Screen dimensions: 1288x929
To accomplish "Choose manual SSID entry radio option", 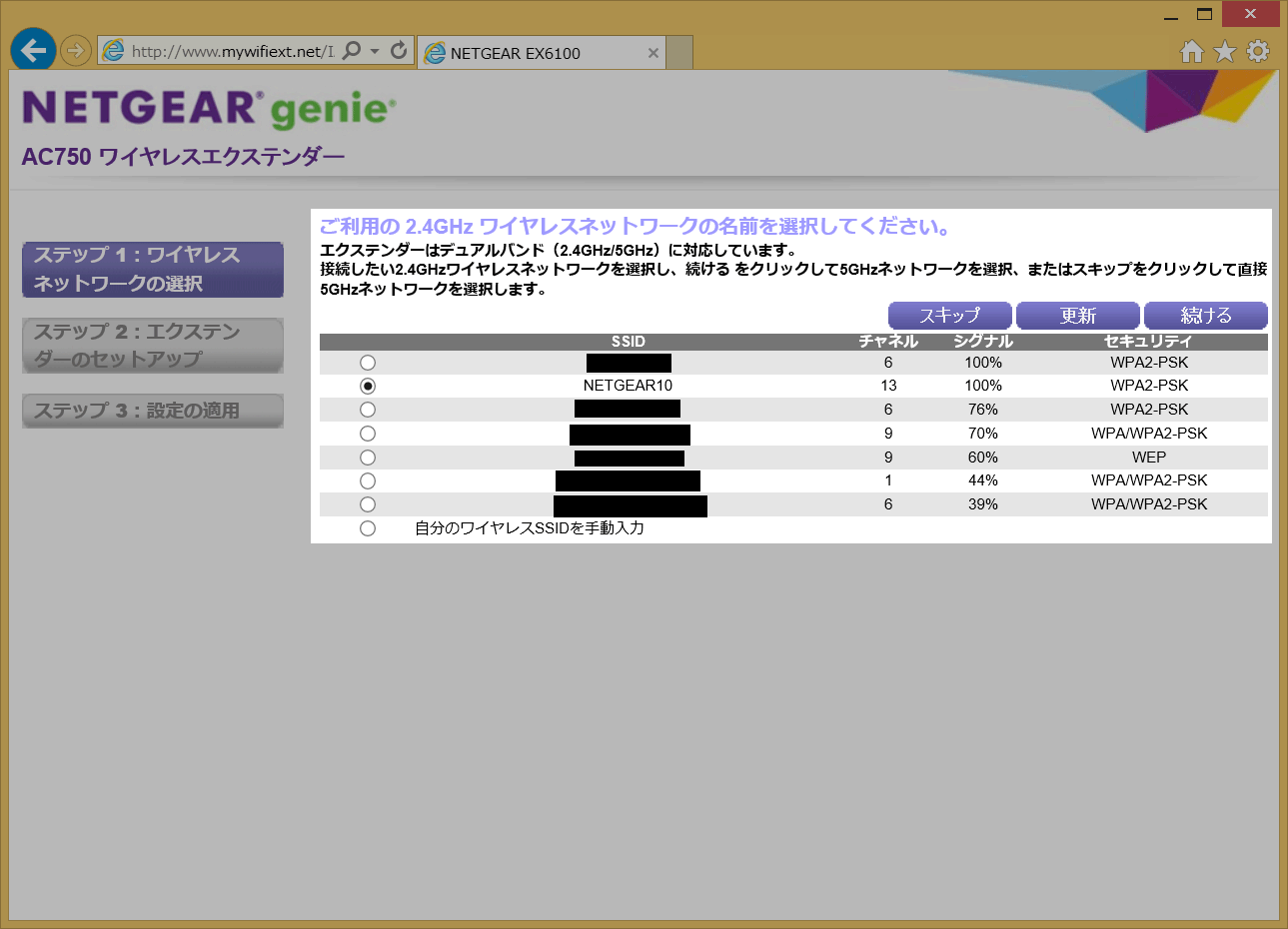I will (x=368, y=528).
